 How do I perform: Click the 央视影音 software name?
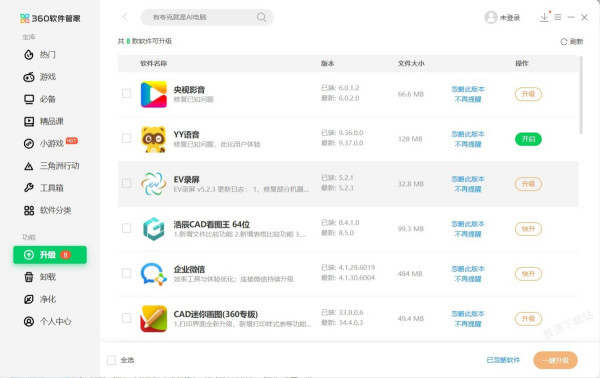coord(189,90)
